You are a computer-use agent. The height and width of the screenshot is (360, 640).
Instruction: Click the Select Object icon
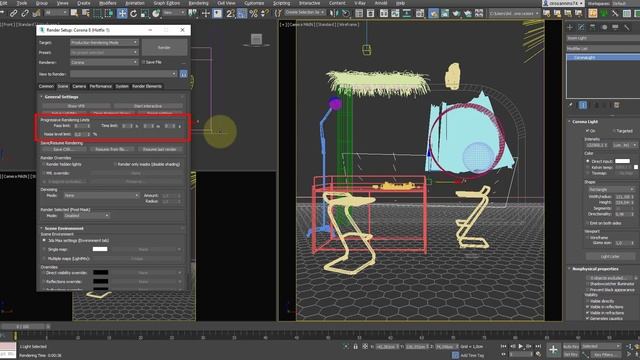pos(74,13)
